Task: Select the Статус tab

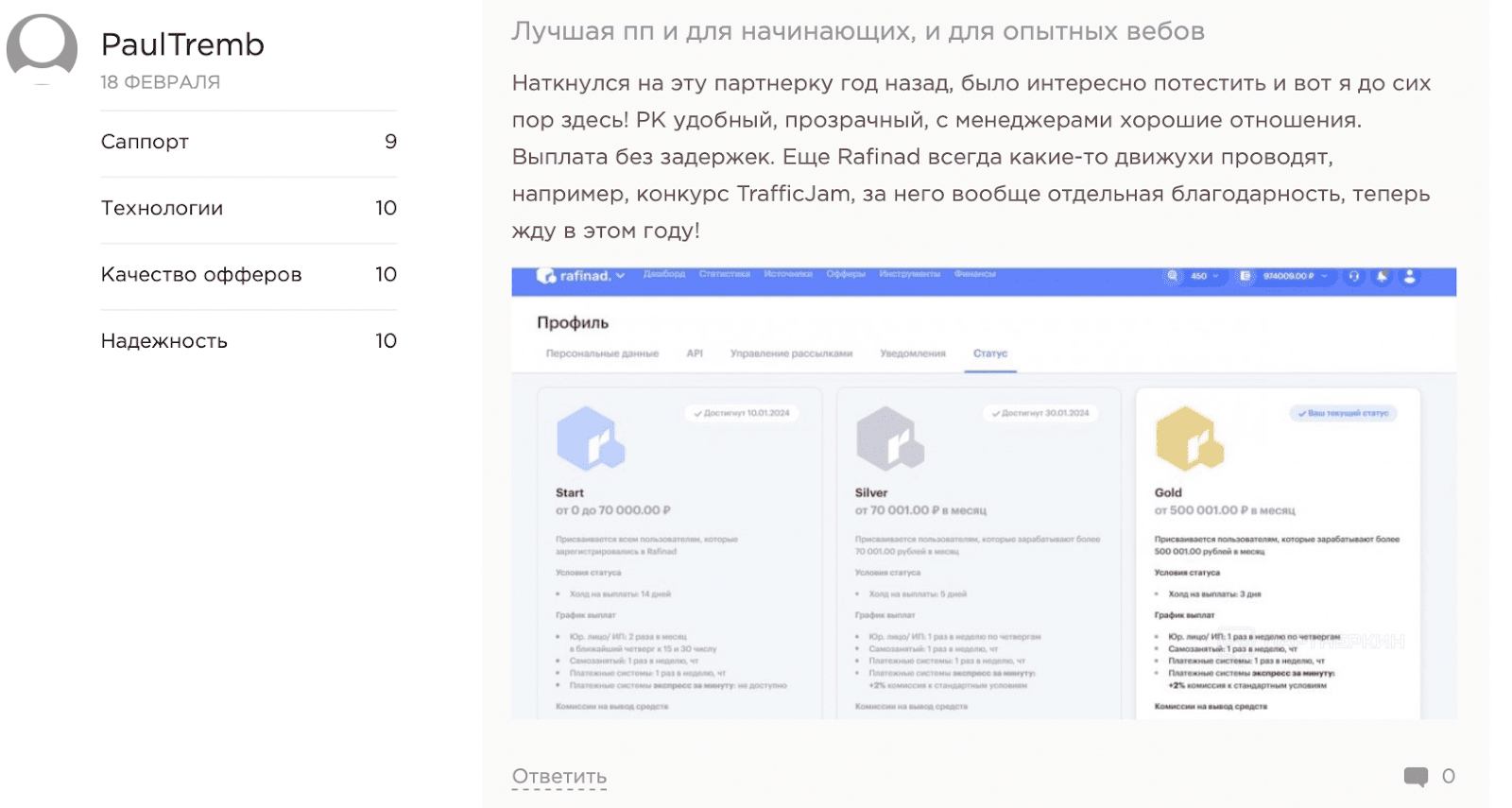Action: pos(990,353)
